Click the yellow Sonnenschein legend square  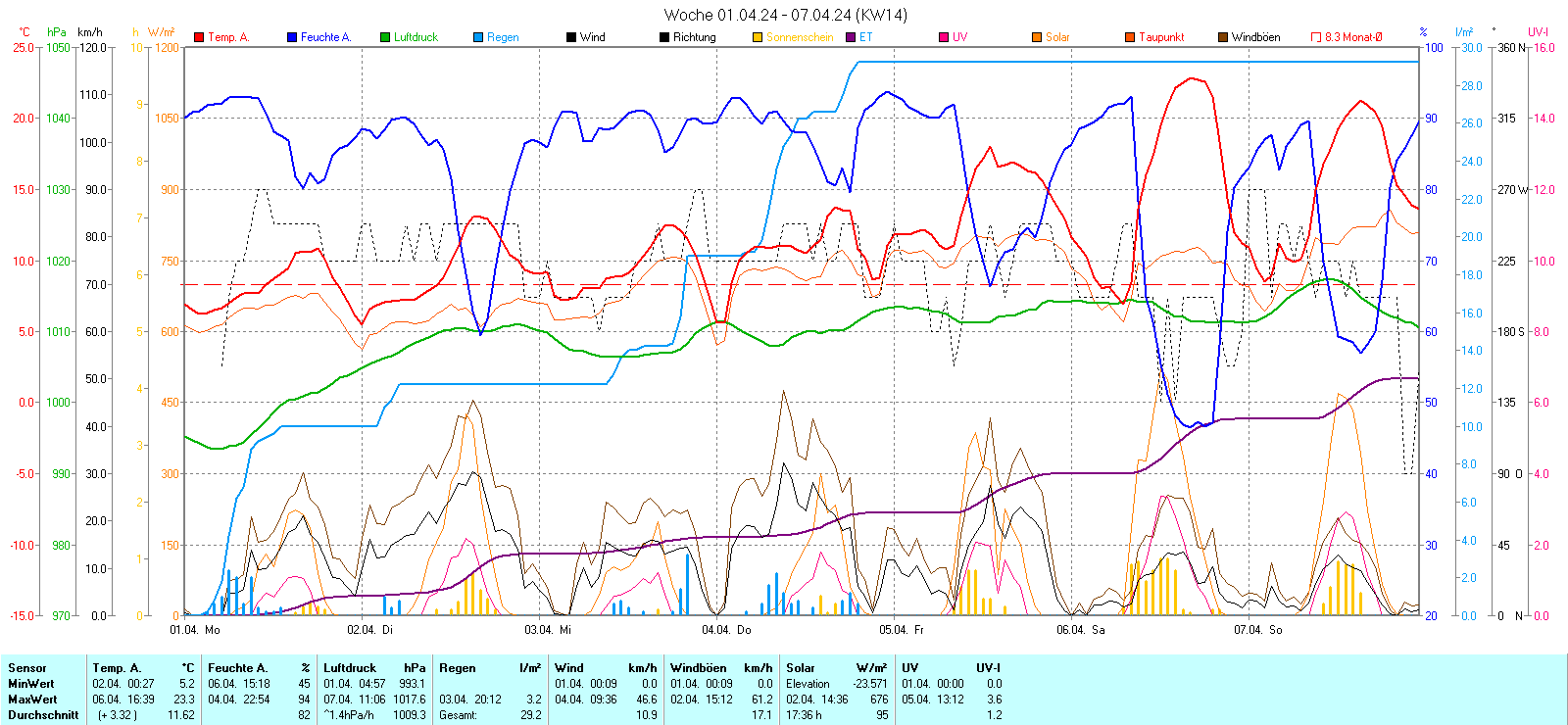coord(758,37)
